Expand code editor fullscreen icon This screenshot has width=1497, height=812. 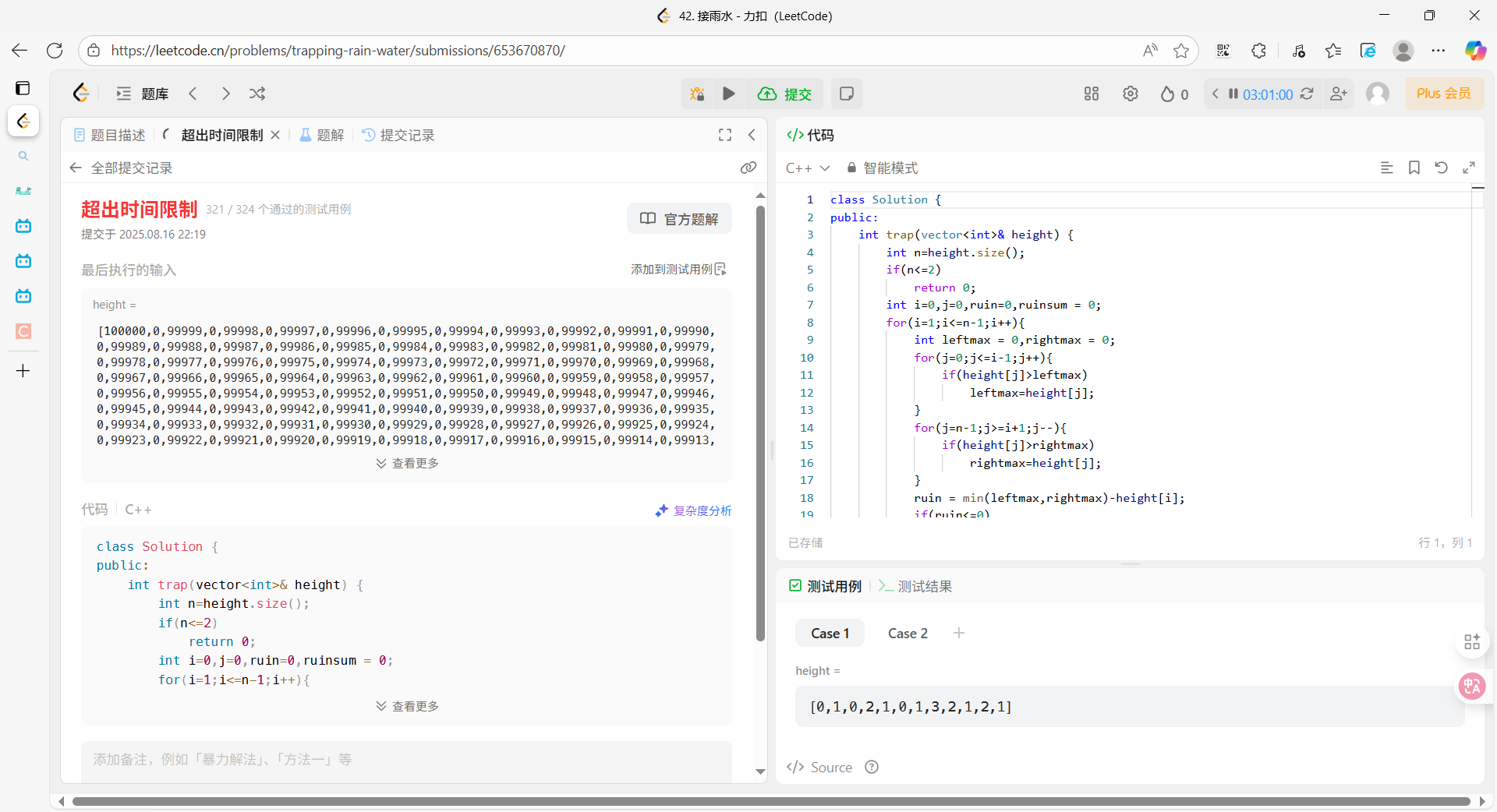click(1469, 168)
